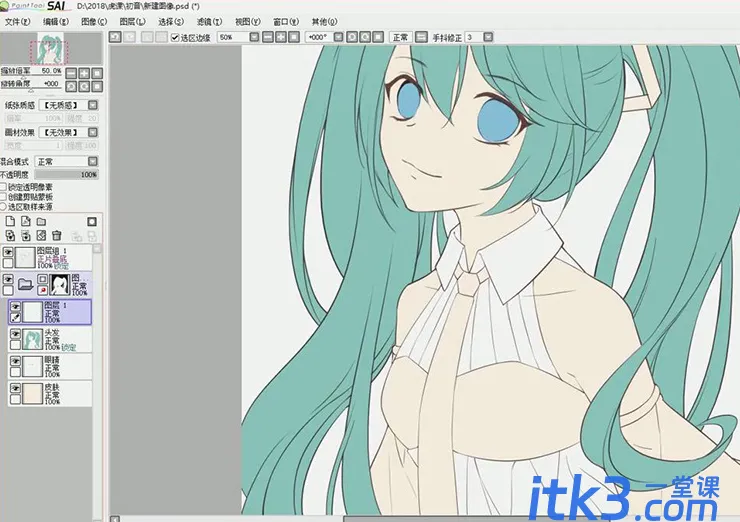Toggle visibility of 图层组1 top layer
This screenshot has height=522, width=740.
[8, 252]
